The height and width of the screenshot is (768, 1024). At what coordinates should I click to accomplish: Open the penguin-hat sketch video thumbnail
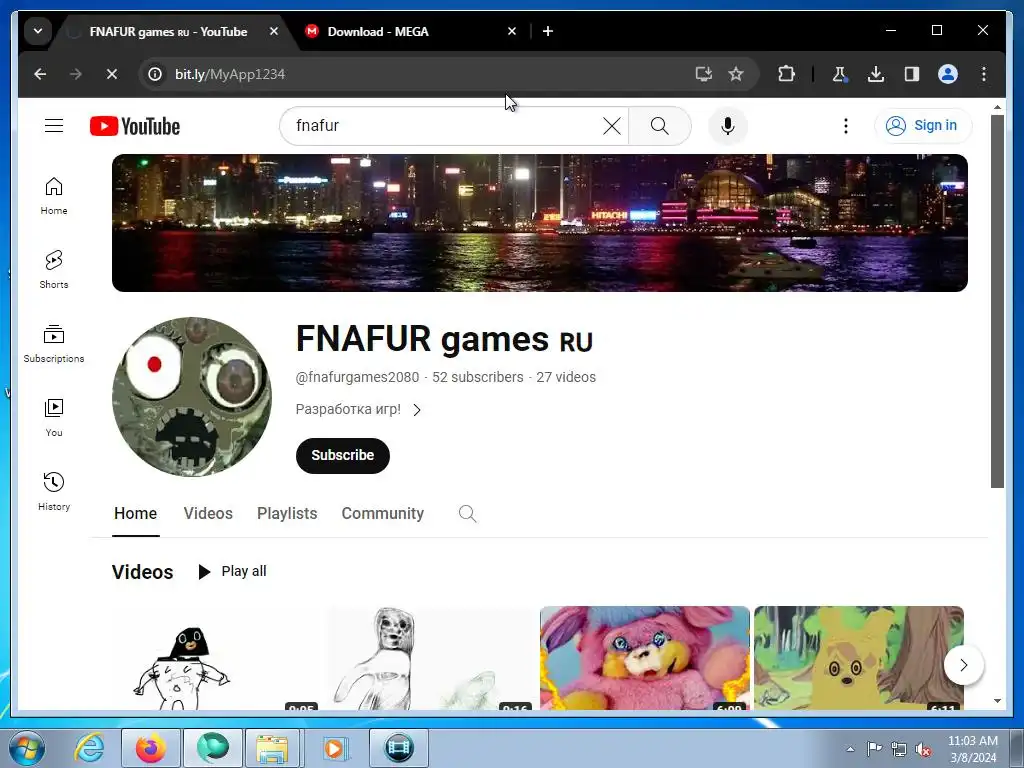pos(217,658)
